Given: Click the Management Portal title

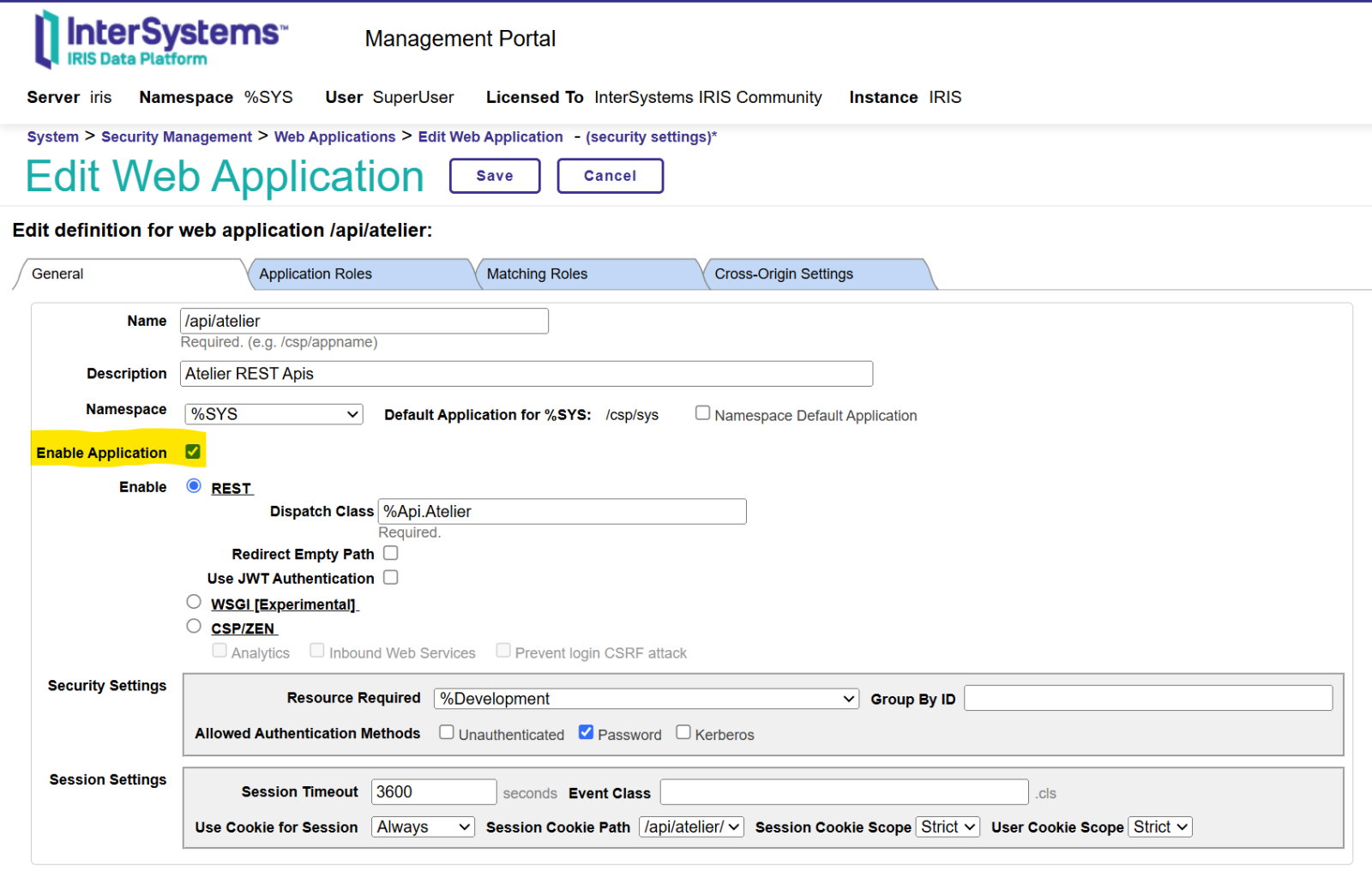Looking at the screenshot, I should point(460,39).
